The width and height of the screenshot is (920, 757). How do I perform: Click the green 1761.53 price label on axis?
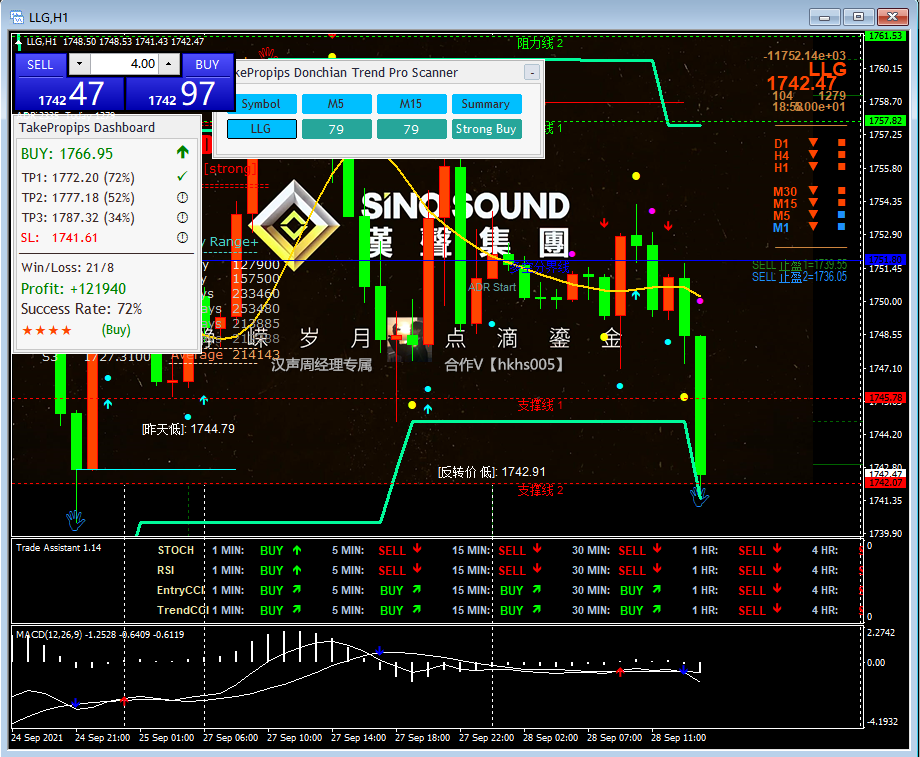click(x=885, y=36)
